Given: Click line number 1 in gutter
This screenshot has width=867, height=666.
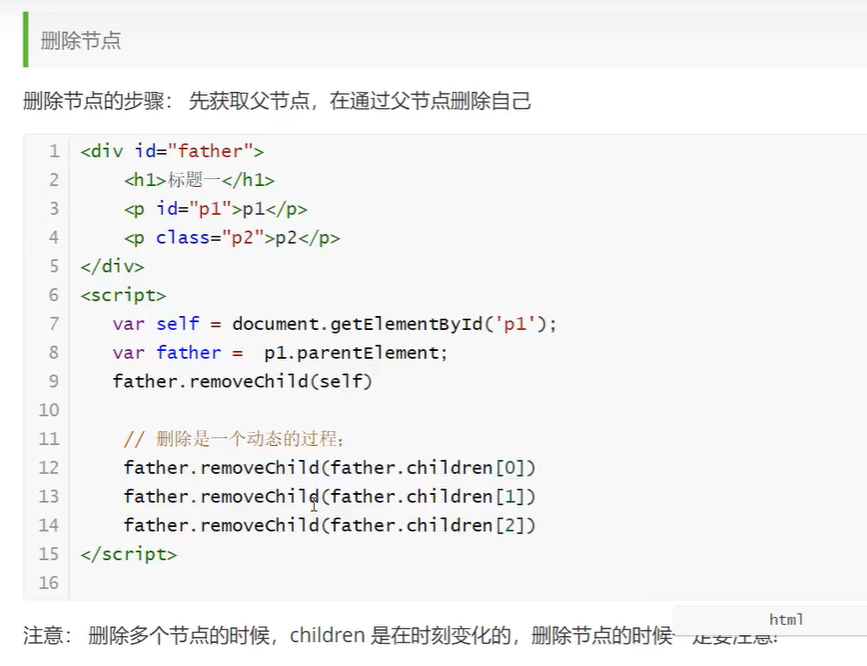Looking at the screenshot, I should (54, 151).
